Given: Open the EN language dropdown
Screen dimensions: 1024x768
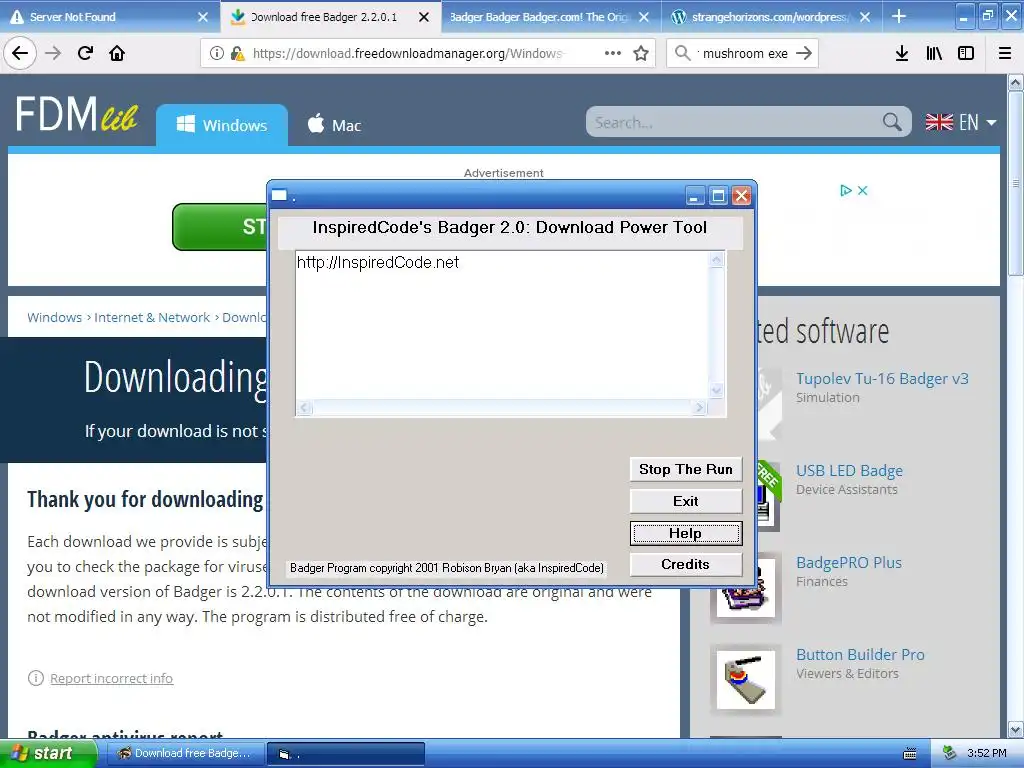Looking at the screenshot, I should (x=961, y=122).
